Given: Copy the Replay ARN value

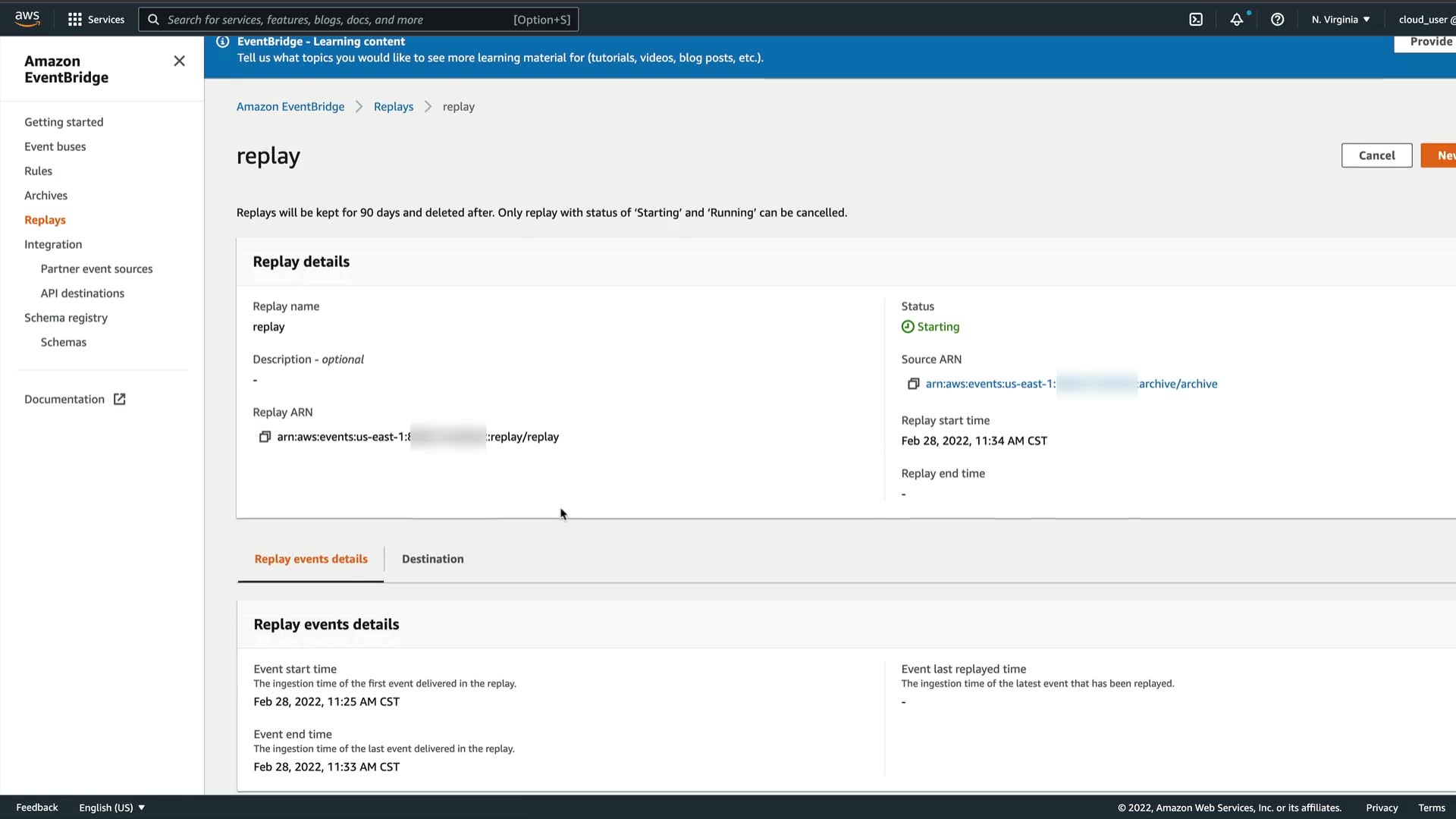Looking at the screenshot, I should tap(265, 437).
